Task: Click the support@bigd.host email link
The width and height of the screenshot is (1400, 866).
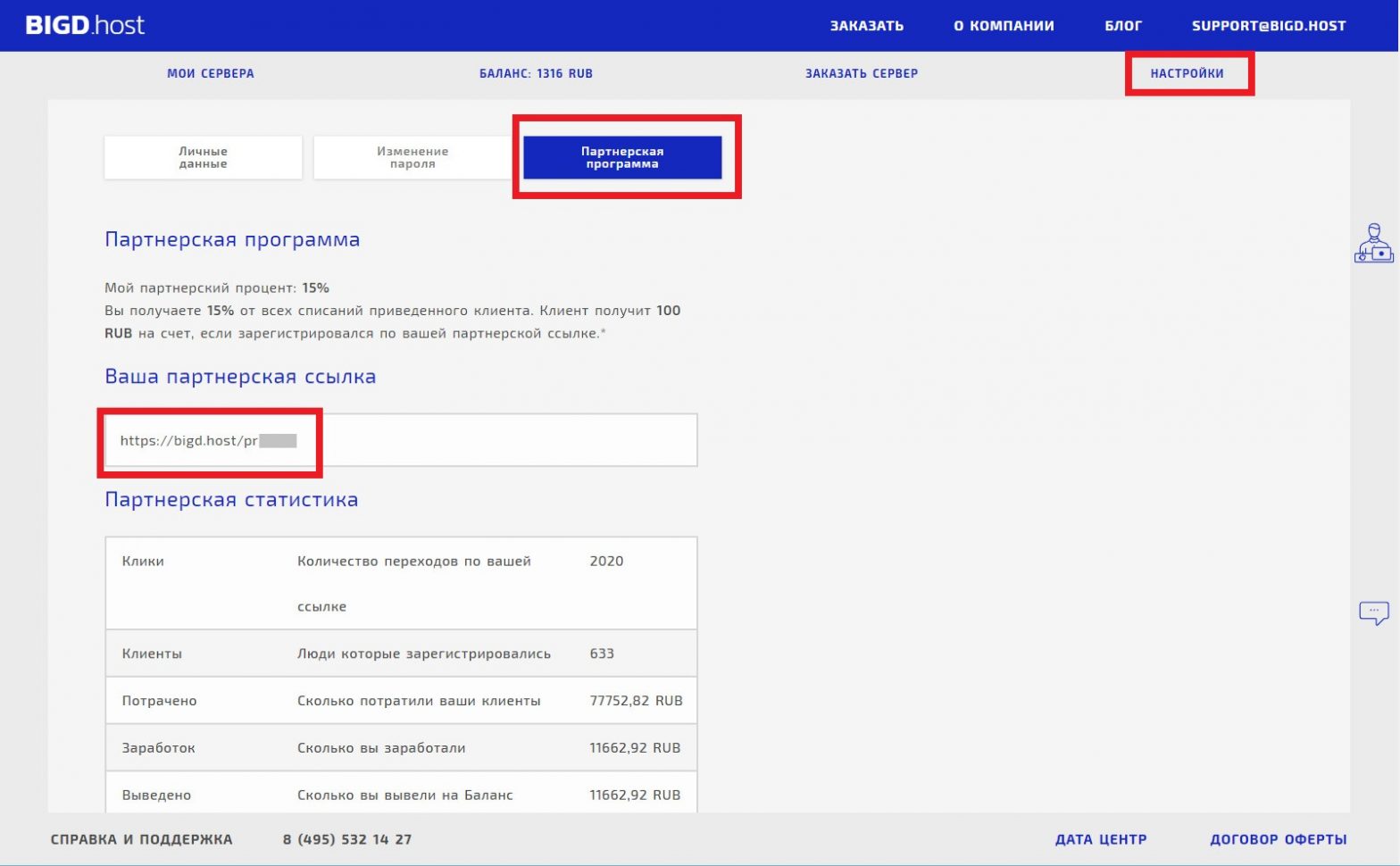Action: 1268,26
